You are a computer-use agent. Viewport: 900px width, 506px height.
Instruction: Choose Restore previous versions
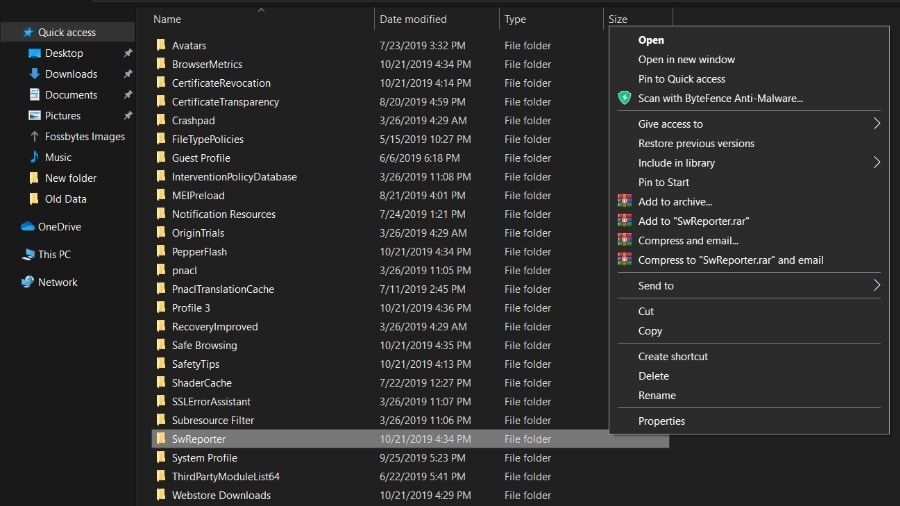[696, 143]
